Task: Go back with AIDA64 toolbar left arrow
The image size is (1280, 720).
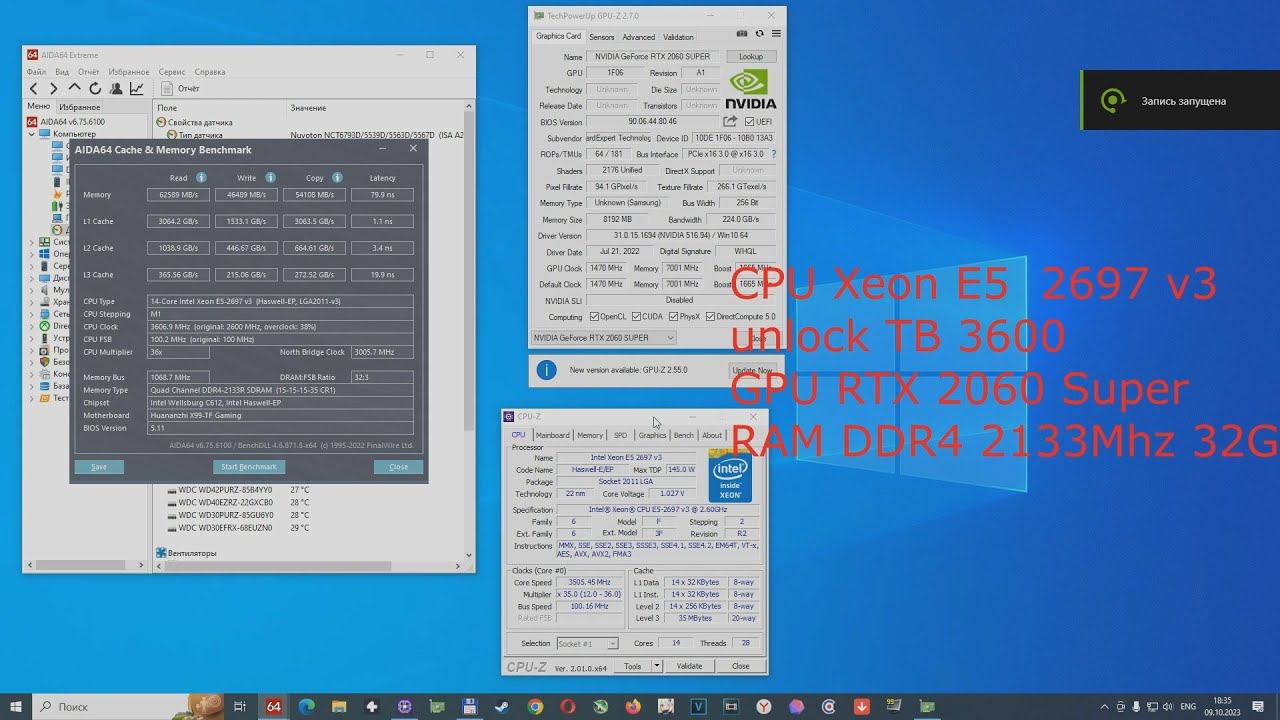Action: pyautogui.click(x=35, y=89)
